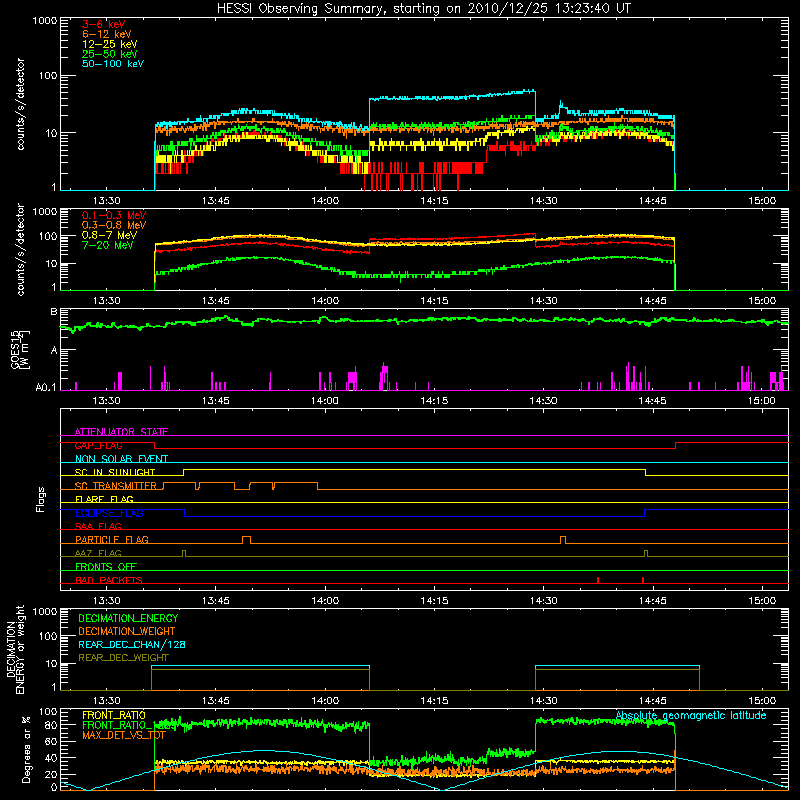Select the PARTICLE_FLAG label

tap(112, 539)
